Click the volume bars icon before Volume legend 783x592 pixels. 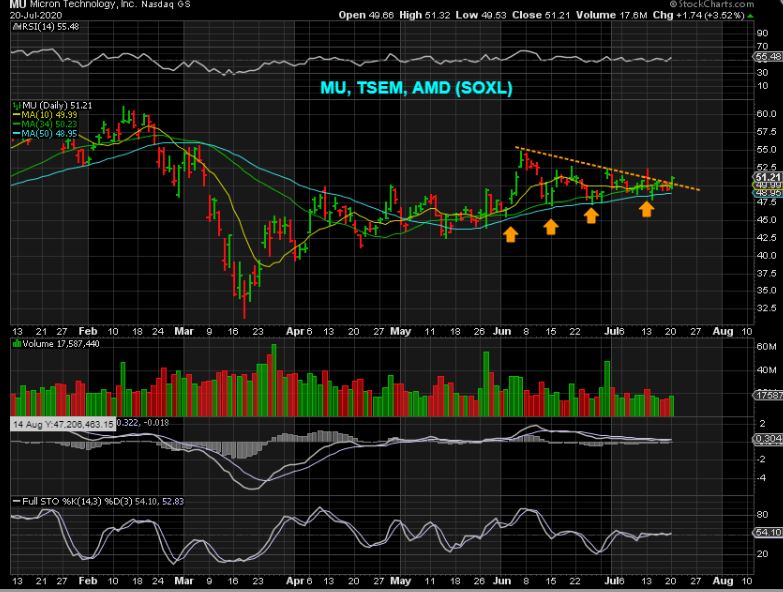pyautogui.click(x=17, y=343)
